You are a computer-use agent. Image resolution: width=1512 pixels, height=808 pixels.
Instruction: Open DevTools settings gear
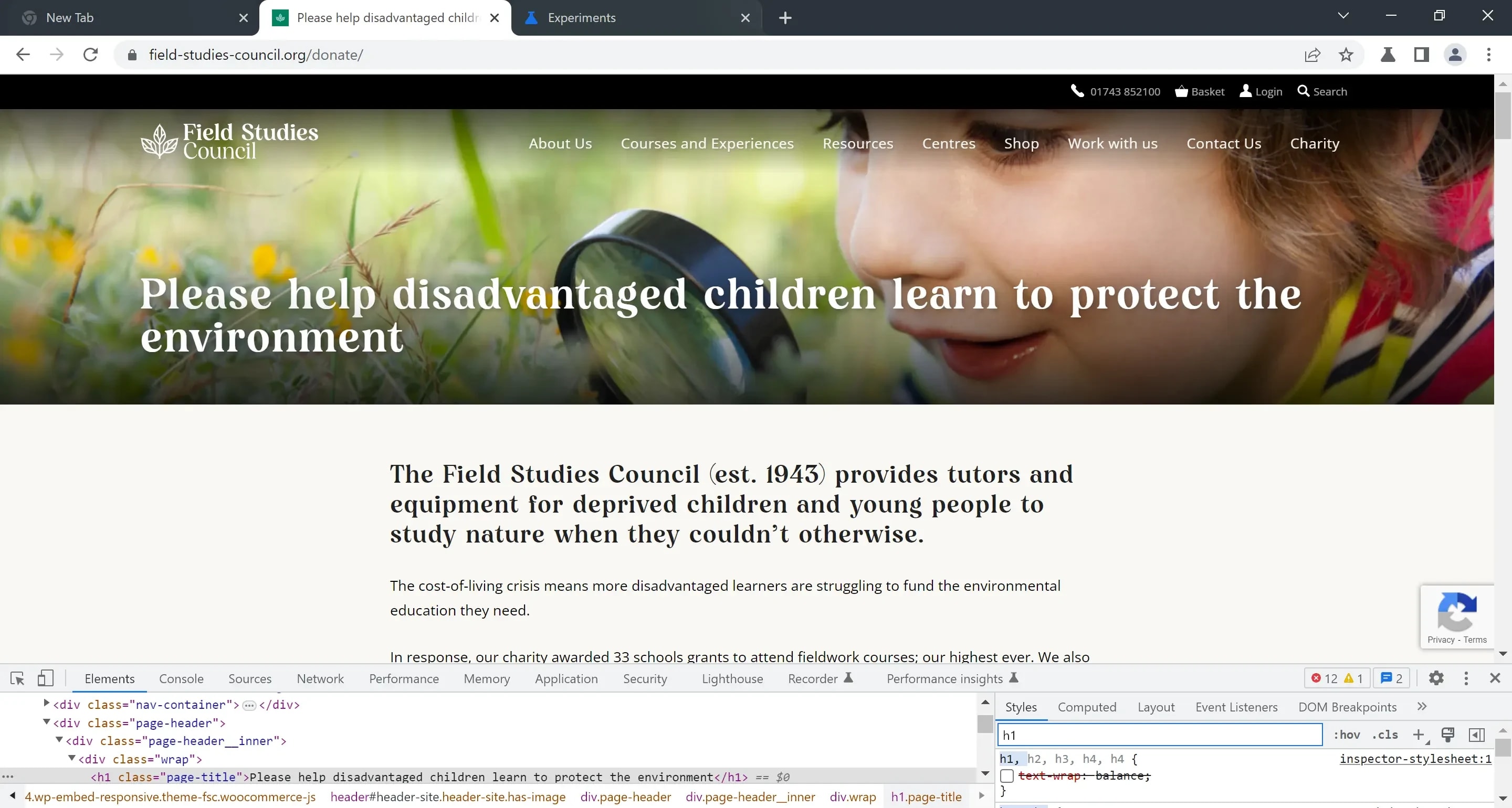pyautogui.click(x=1436, y=678)
